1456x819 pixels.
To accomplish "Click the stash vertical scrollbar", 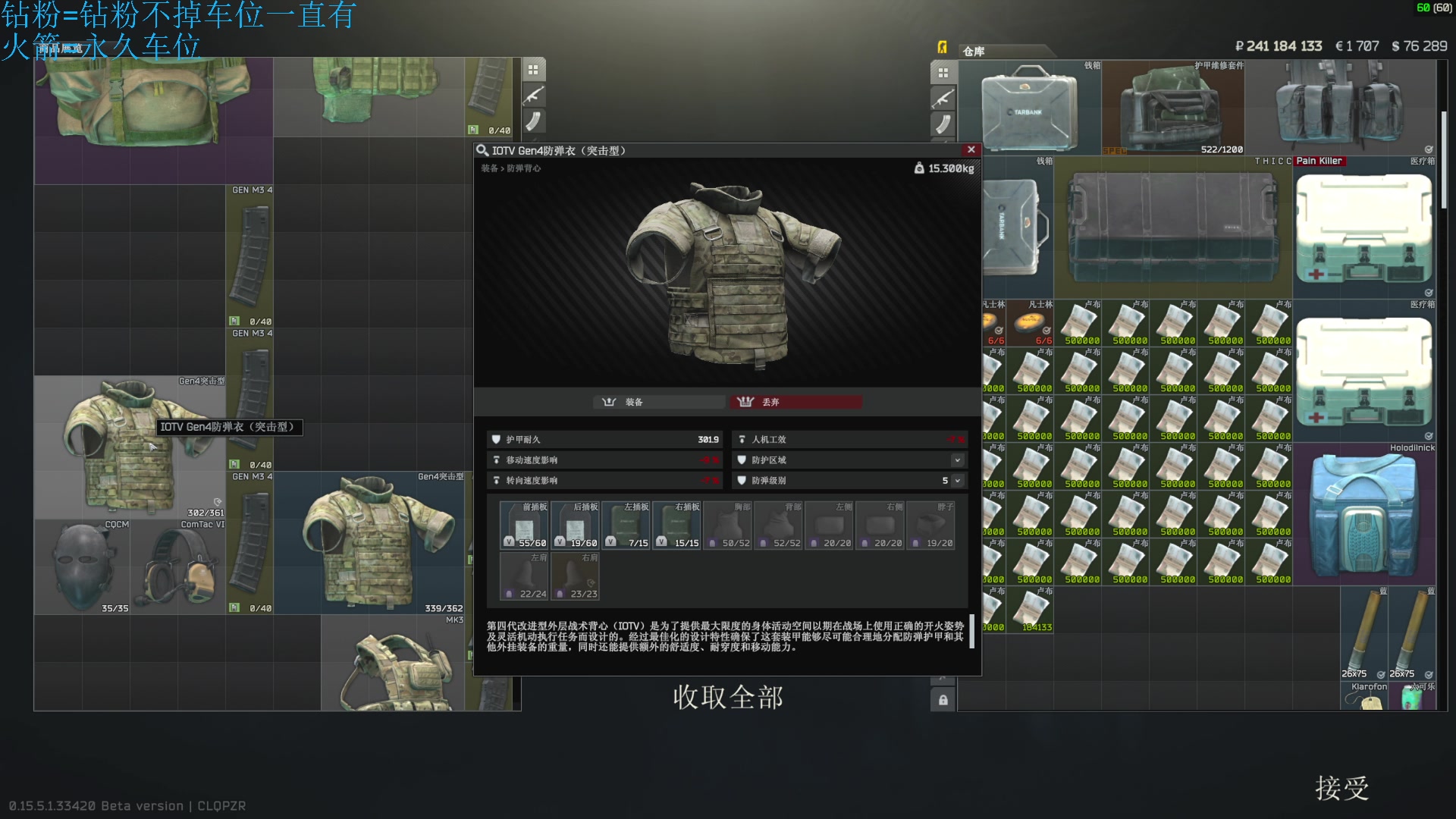I will coord(1444,159).
